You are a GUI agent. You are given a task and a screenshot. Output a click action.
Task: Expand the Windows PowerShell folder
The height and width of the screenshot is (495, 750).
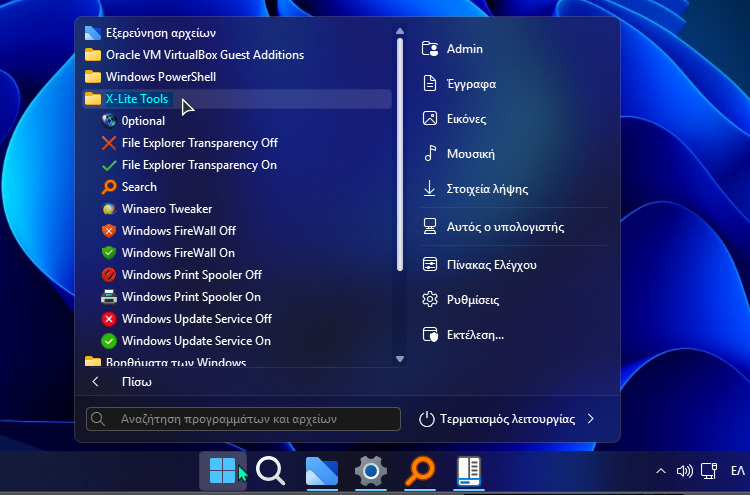coord(237,77)
